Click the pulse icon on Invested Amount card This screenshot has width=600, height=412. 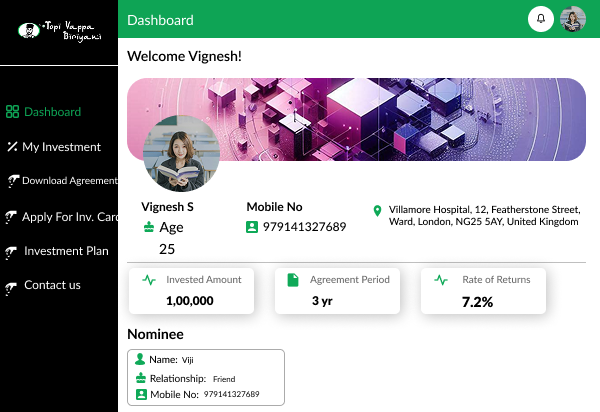(149, 280)
